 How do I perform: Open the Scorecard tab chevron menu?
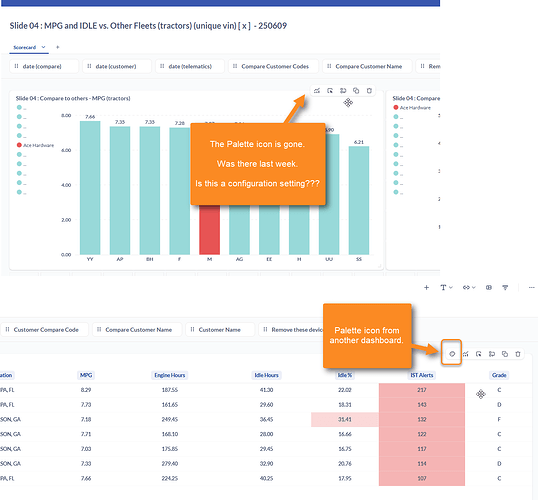(44, 47)
